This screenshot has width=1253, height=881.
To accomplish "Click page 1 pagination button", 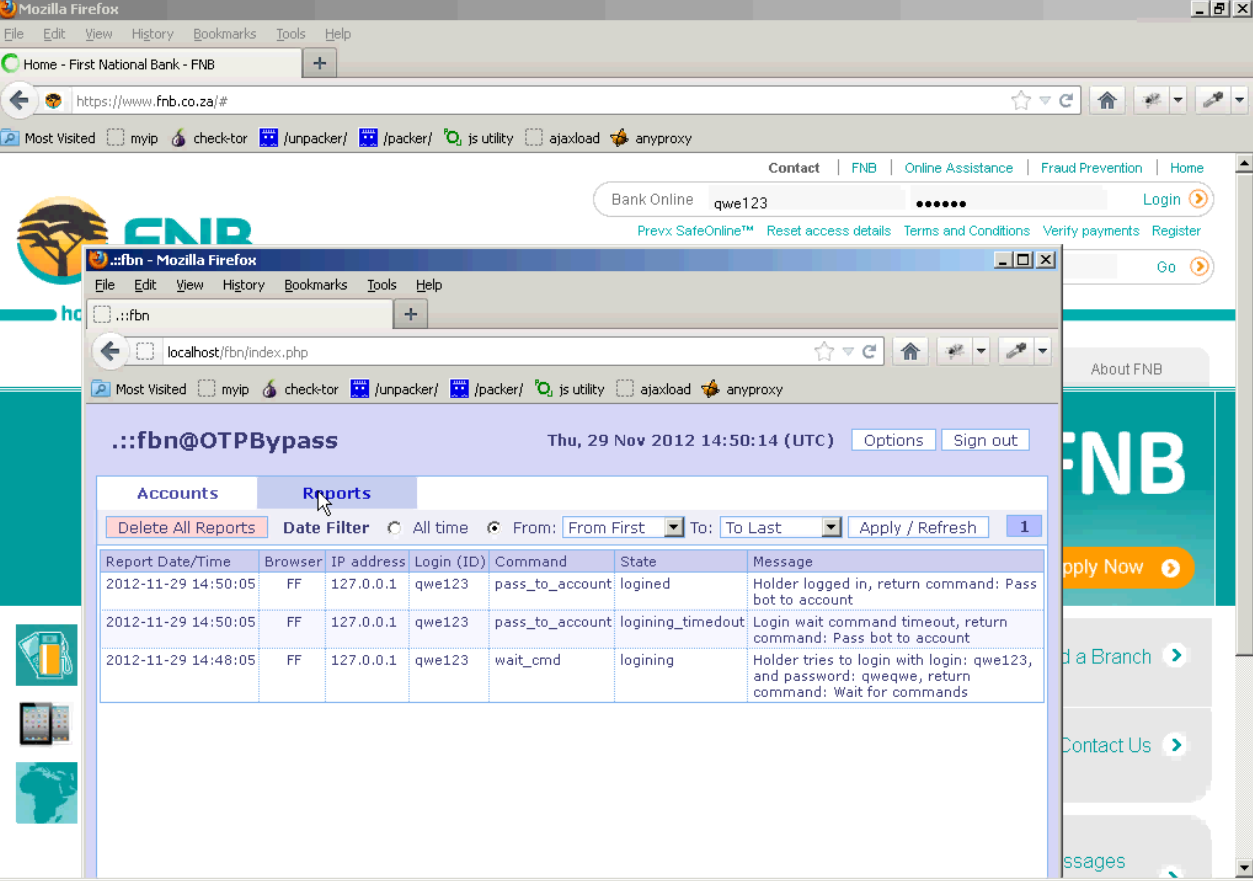I will 1024,527.
